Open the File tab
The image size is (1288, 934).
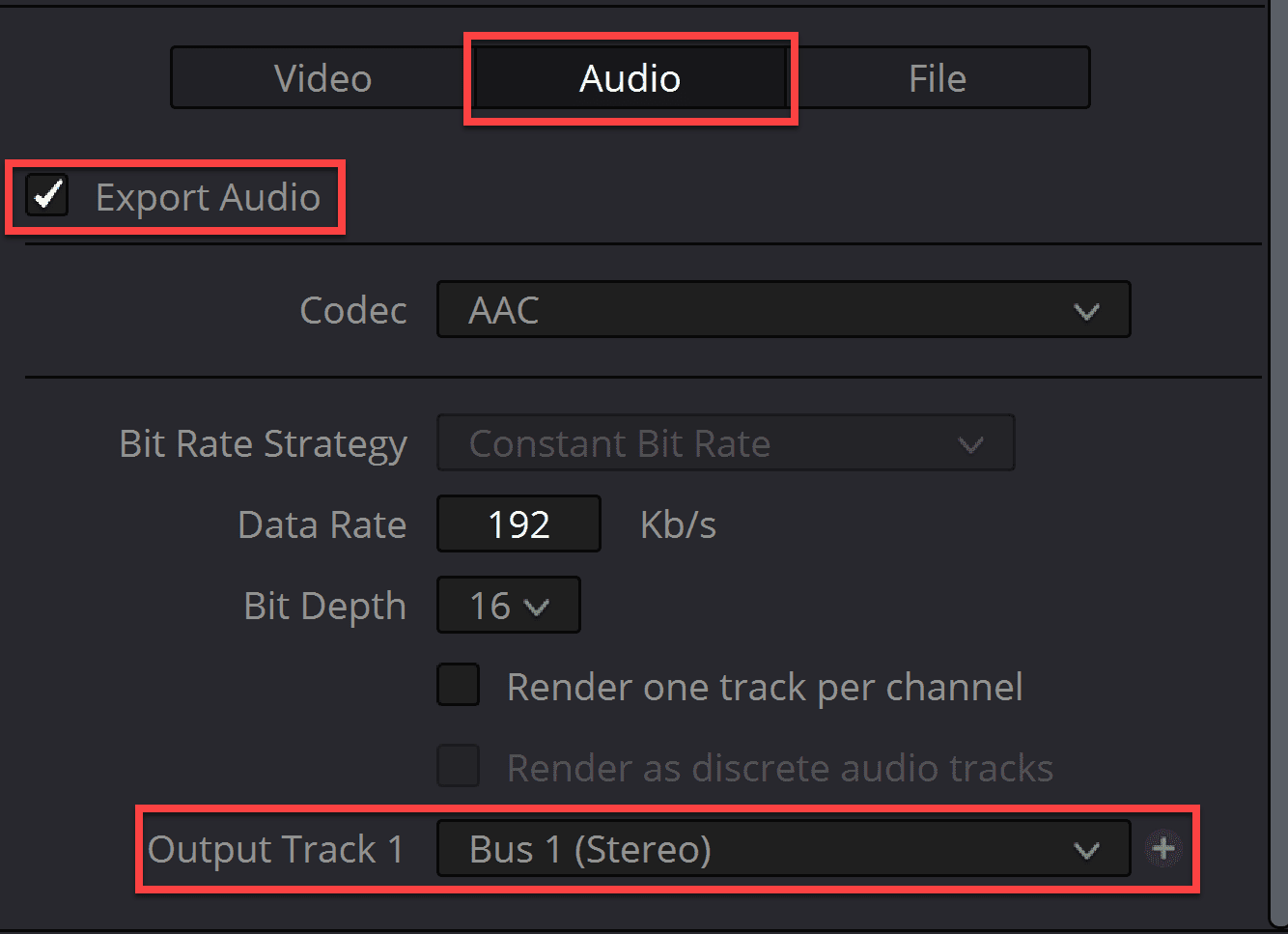(x=938, y=78)
